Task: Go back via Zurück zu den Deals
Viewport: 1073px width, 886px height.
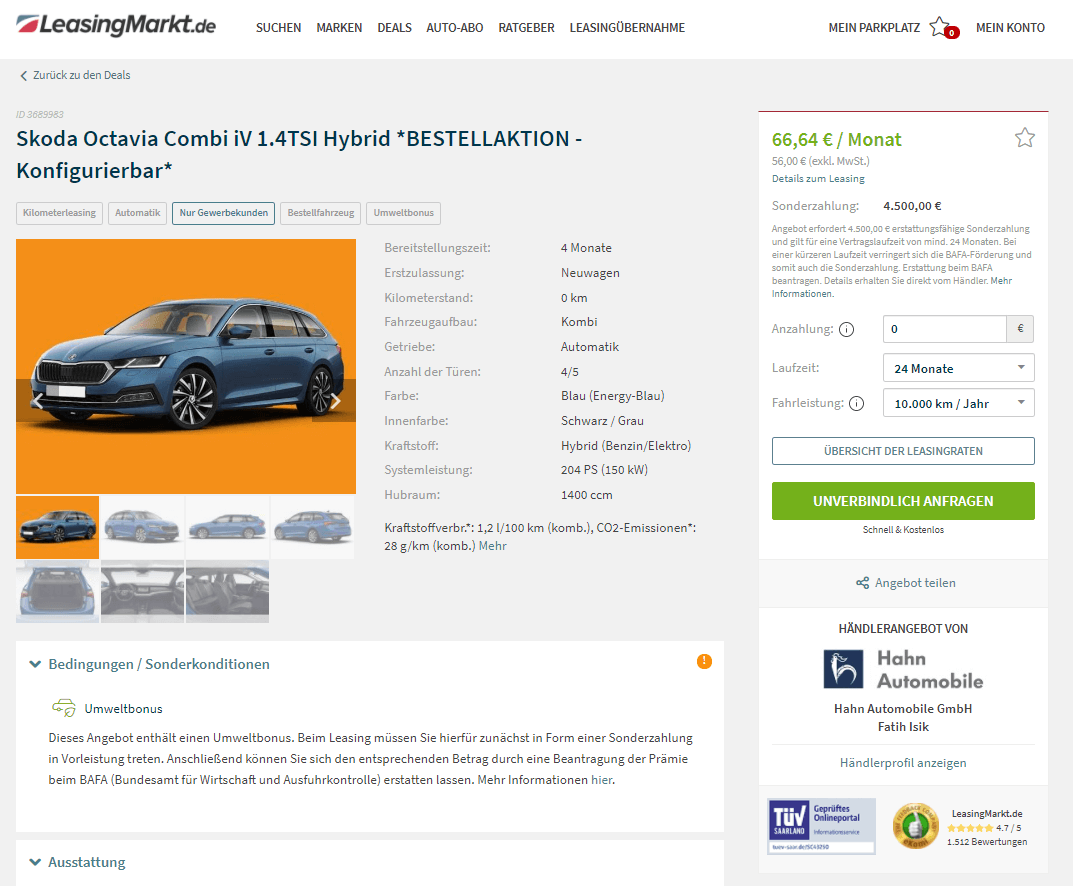Action: point(81,75)
